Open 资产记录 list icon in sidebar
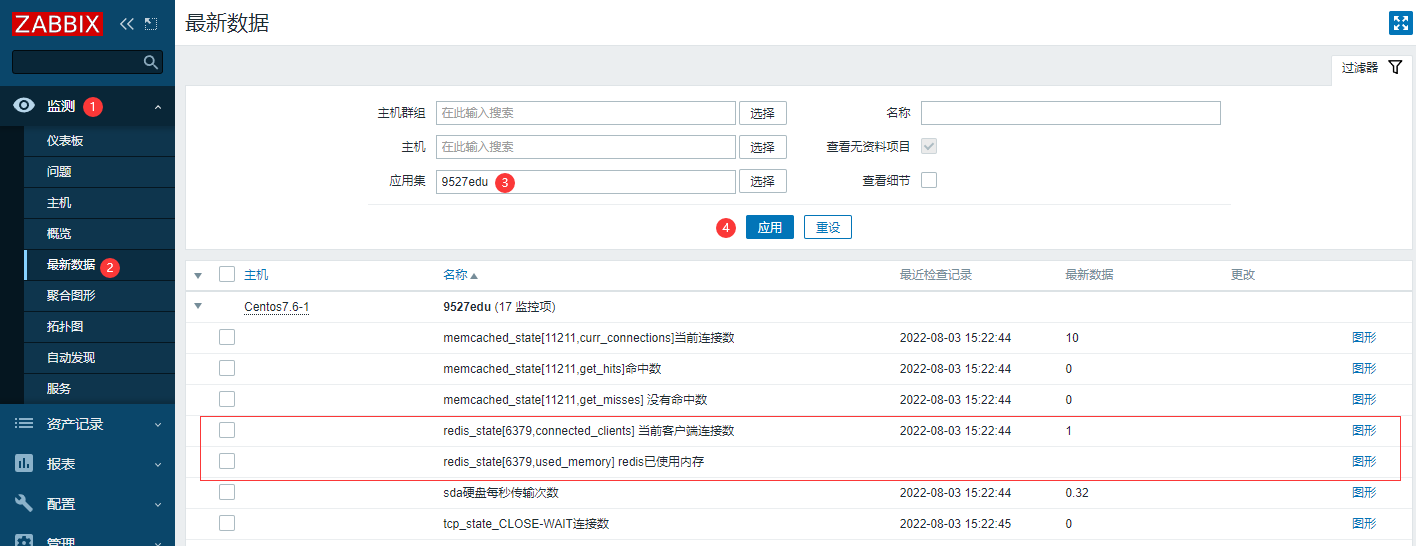1416x546 pixels. [24, 424]
